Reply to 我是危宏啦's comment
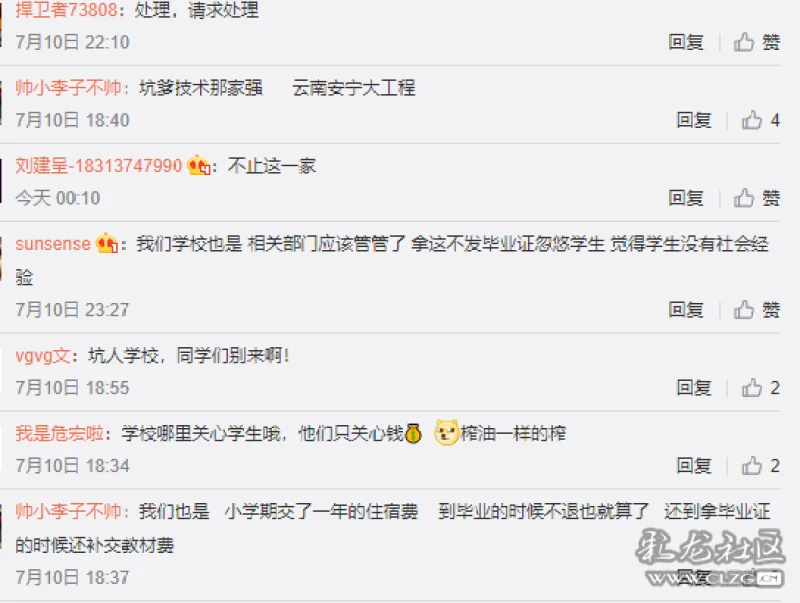This screenshot has height=603, width=800. coord(694,466)
